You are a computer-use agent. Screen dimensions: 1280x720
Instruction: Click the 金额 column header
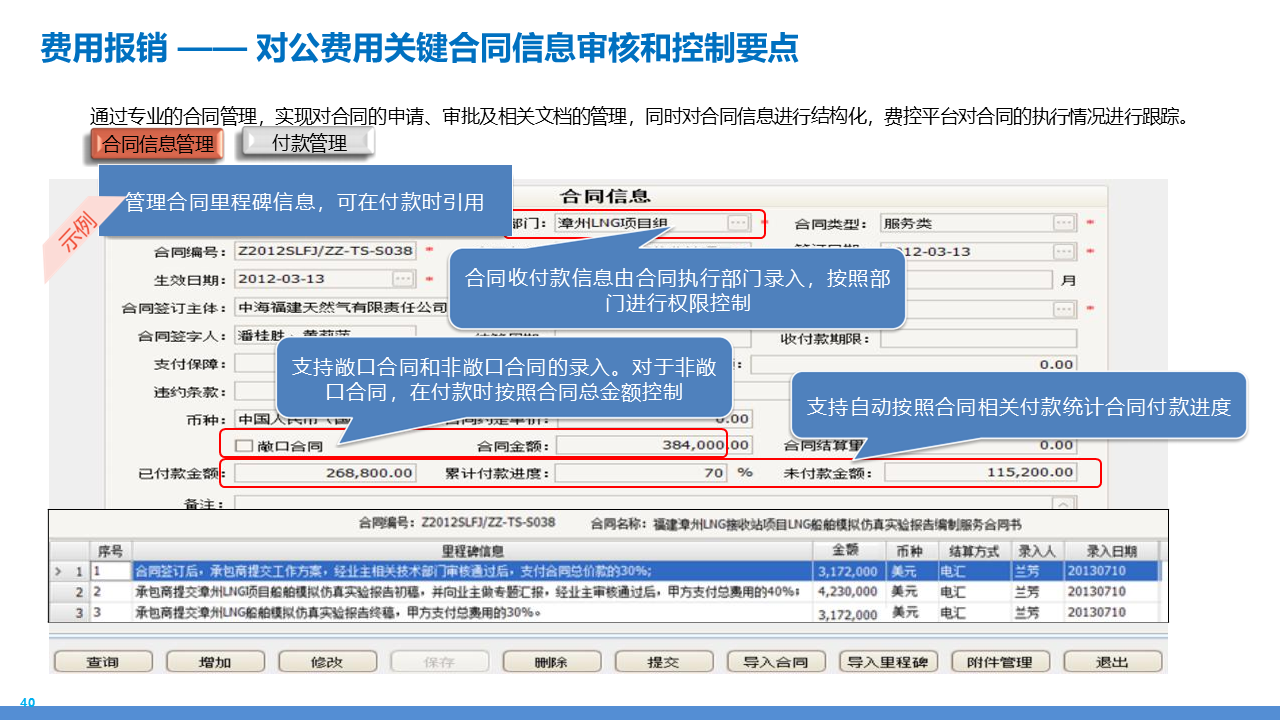(x=849, y=551)
